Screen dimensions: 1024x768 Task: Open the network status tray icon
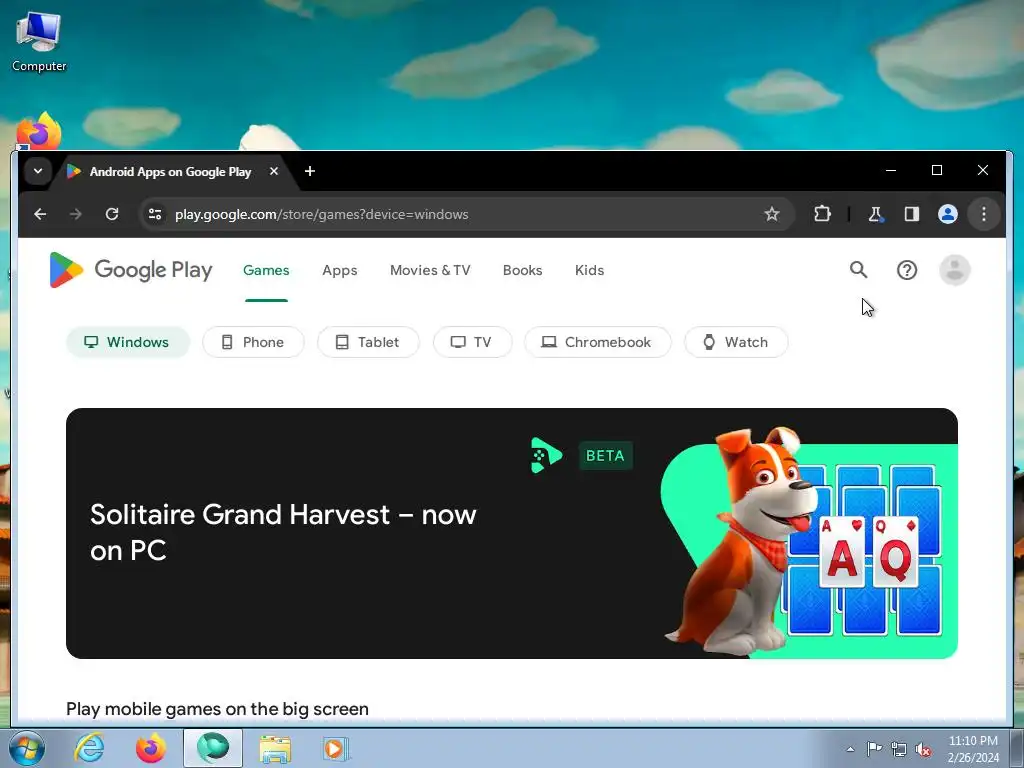[x=899, y=749]
